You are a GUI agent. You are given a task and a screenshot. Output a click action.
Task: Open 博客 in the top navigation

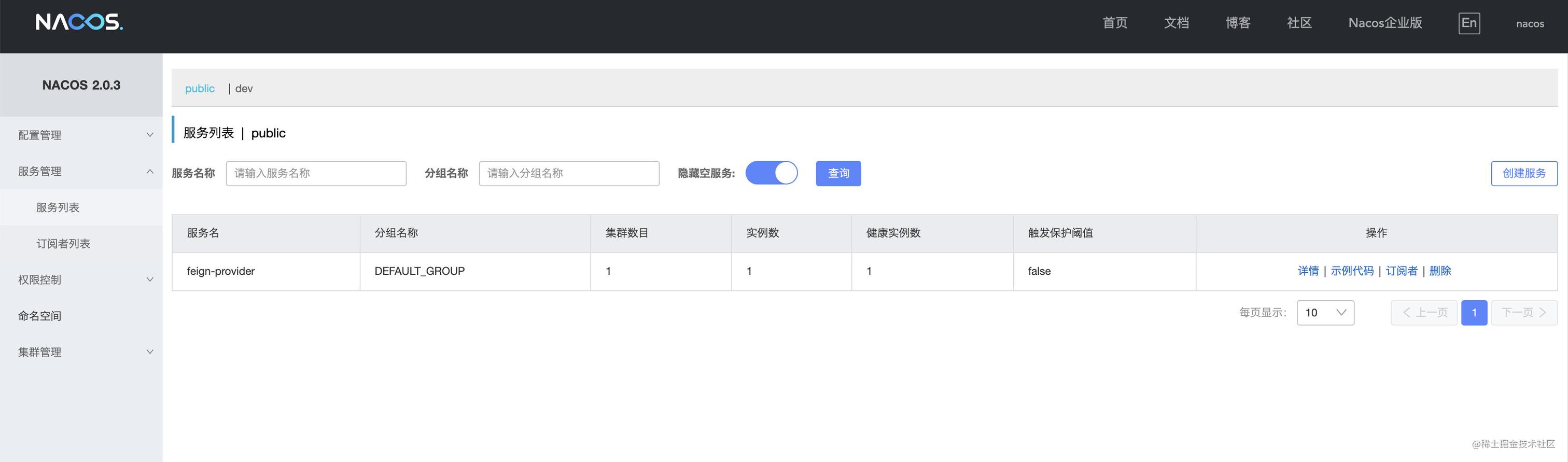click(1238, 22)
